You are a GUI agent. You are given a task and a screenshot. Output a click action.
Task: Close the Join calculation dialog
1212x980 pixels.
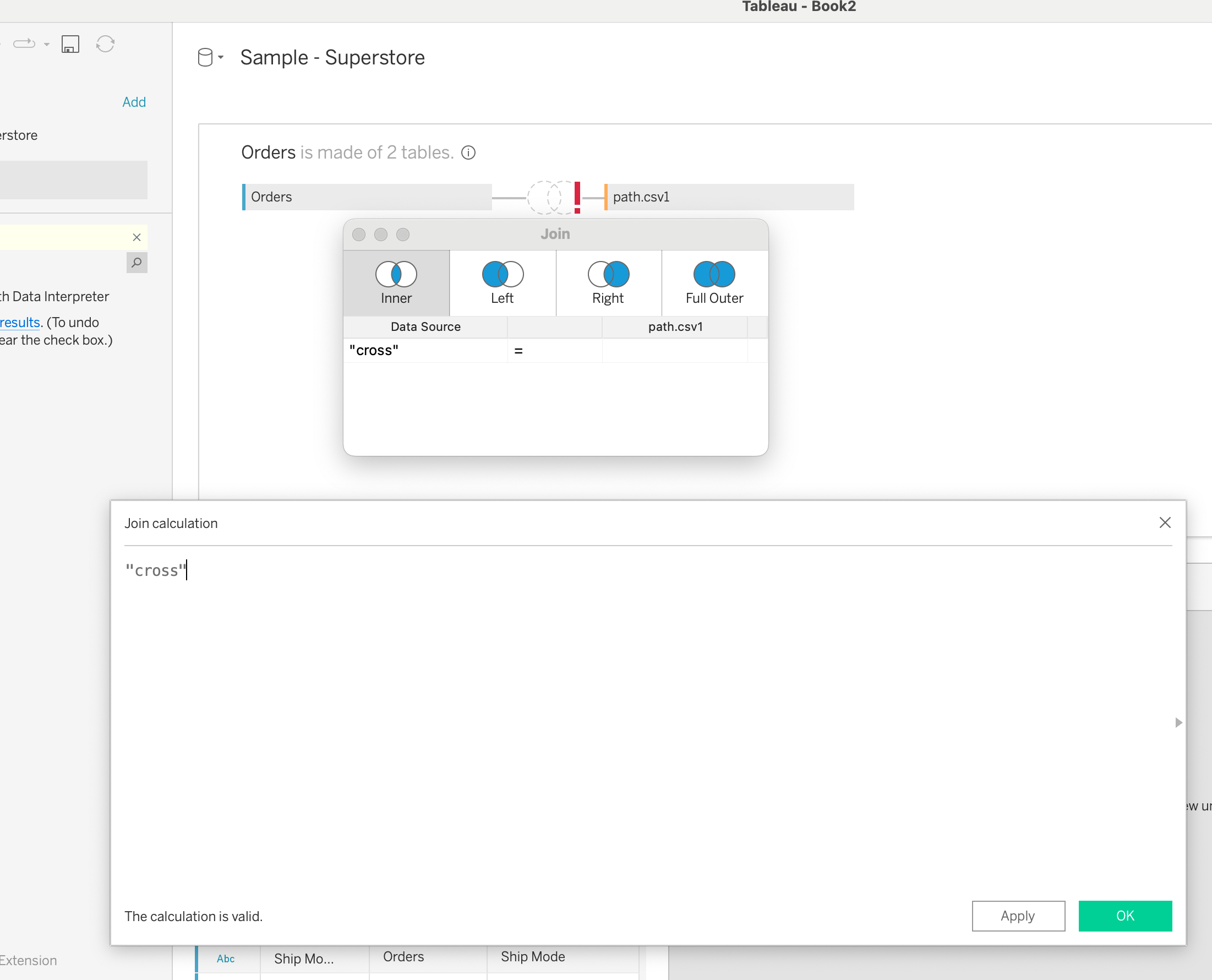click(x=1165, y=522)
